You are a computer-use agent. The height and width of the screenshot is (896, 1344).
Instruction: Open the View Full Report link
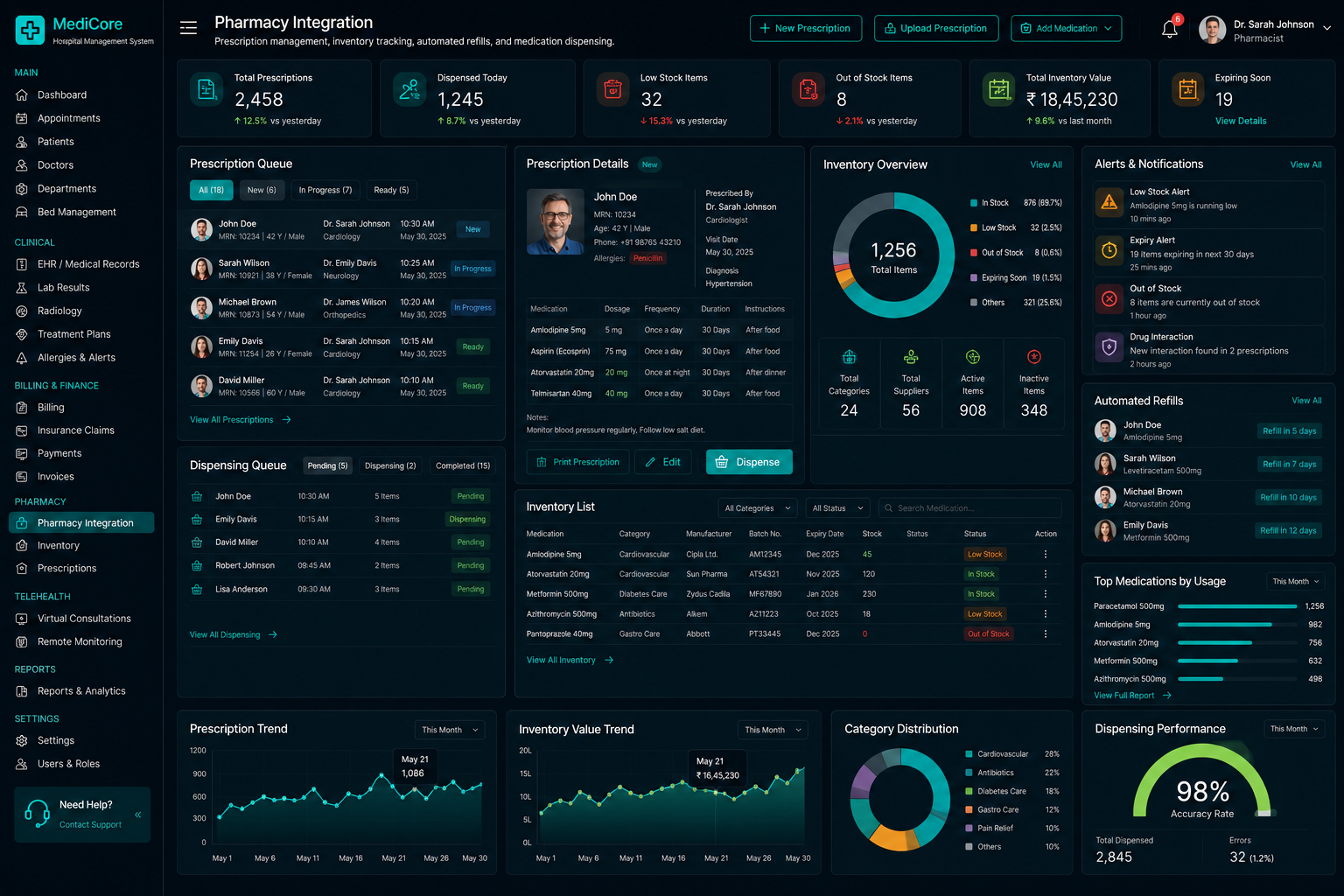coord(1132,696)
